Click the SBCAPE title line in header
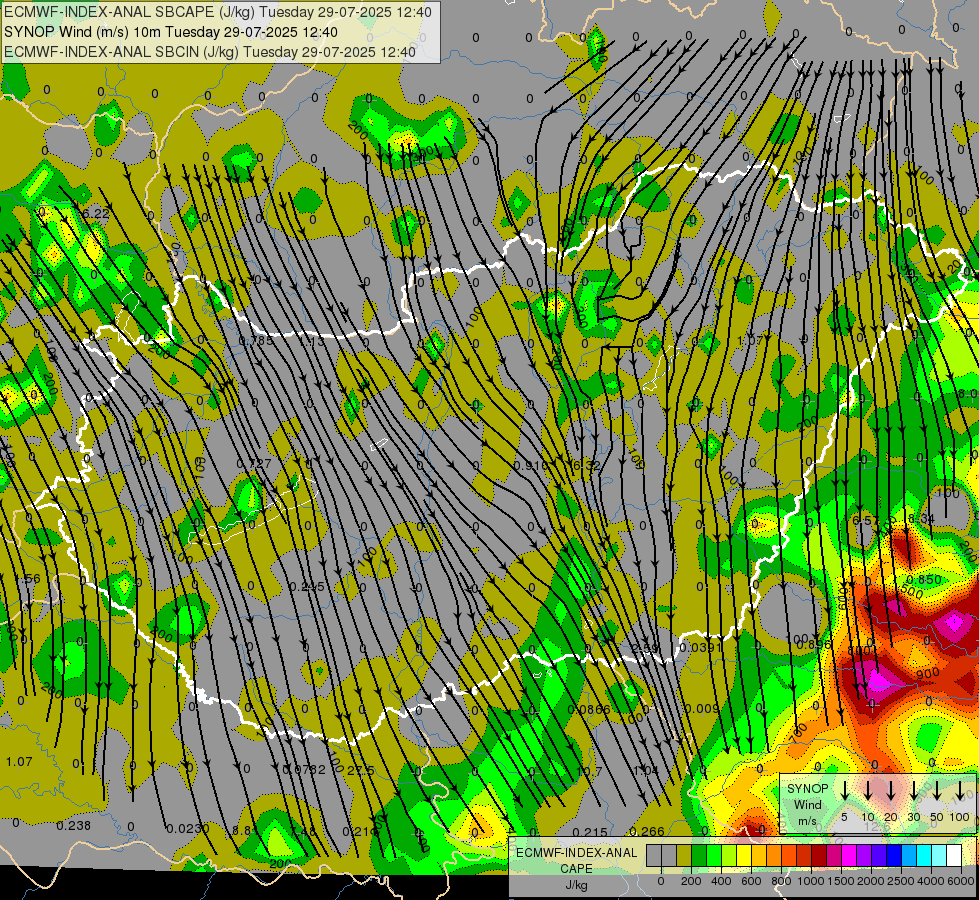The height and width of the screenshot is (900, 979). 218,12
